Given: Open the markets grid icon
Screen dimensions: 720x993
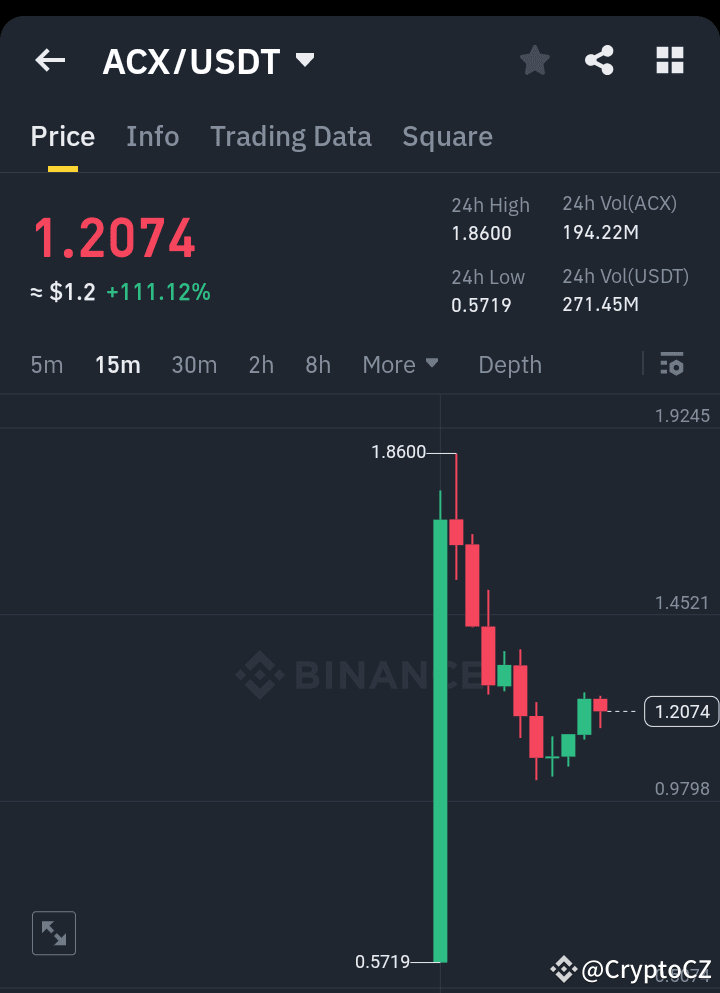Looking at the screenshot, I should [668, 60].
